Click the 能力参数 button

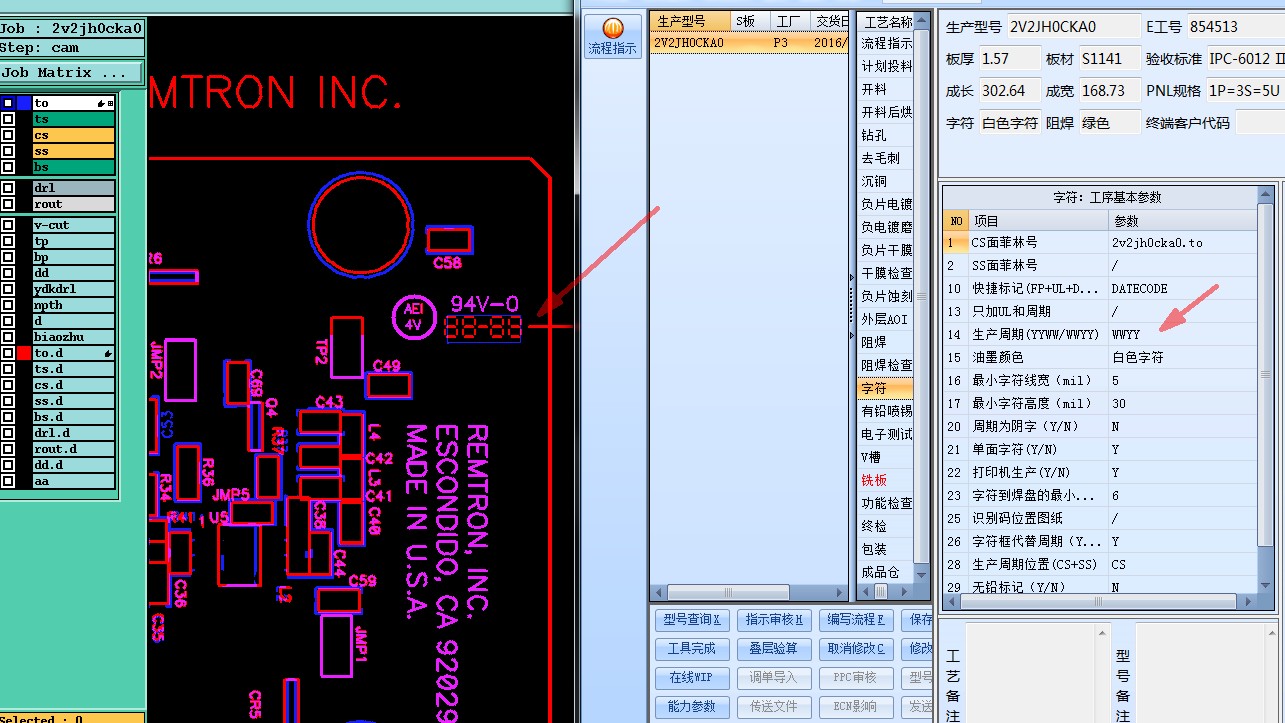point(692,707)
